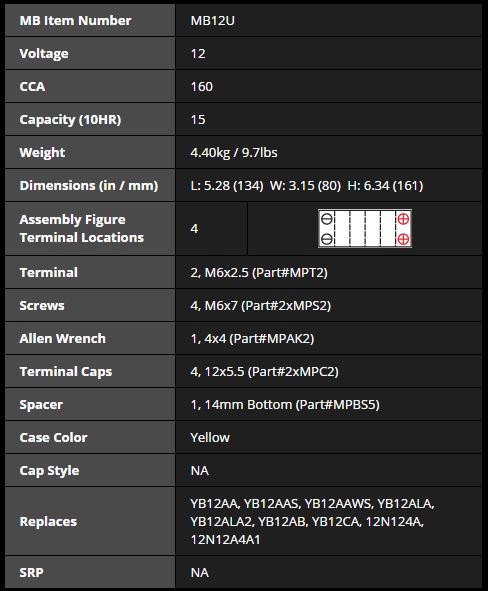The width and height of the screenshot is (488, 591).
Task: Select the MB12U item number value
Action: [x=213, y=20]
